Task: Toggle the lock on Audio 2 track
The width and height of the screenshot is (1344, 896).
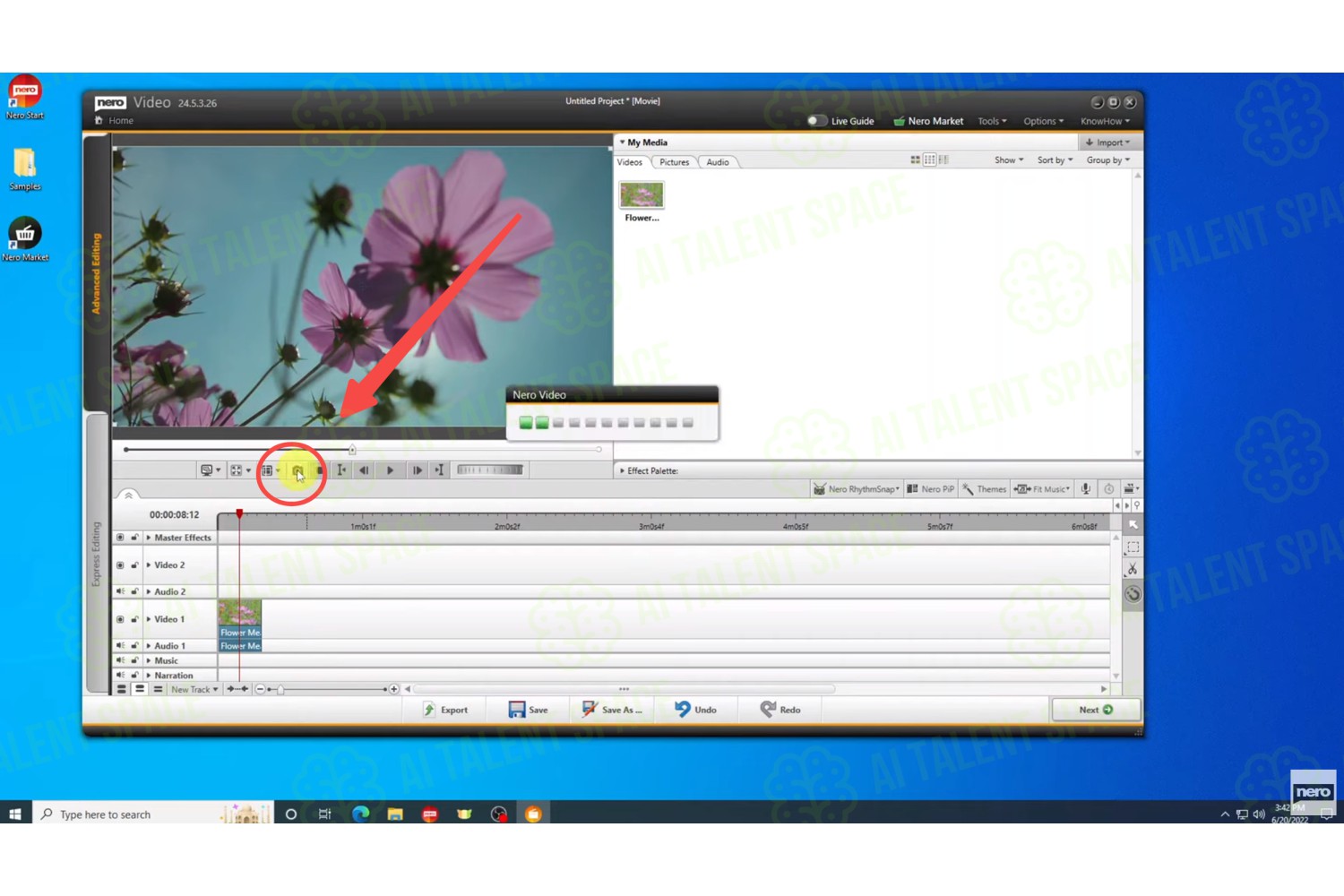Action: click(x=135, y=591)
